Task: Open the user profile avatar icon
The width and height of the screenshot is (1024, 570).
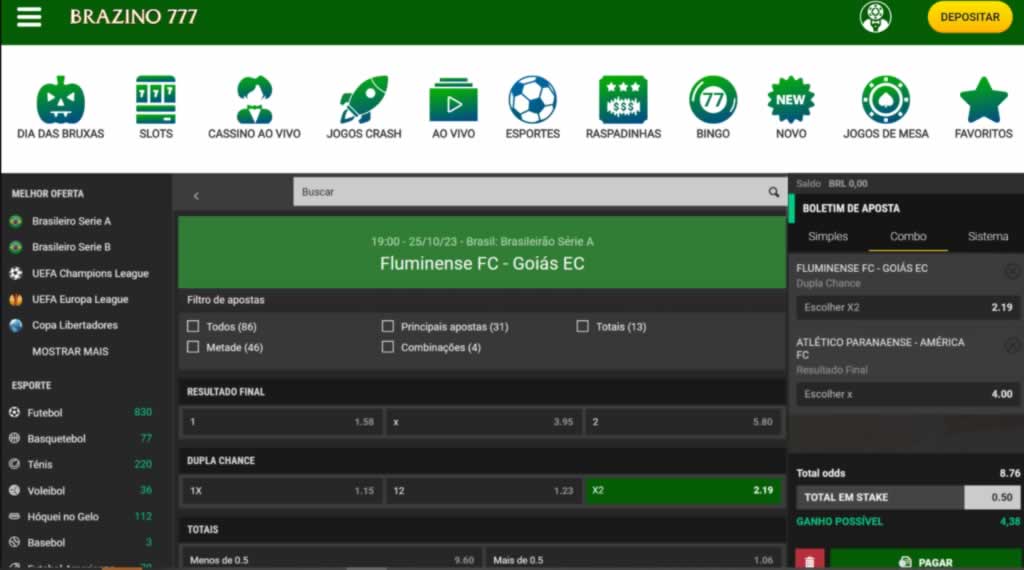Action: tap(875, 17)
